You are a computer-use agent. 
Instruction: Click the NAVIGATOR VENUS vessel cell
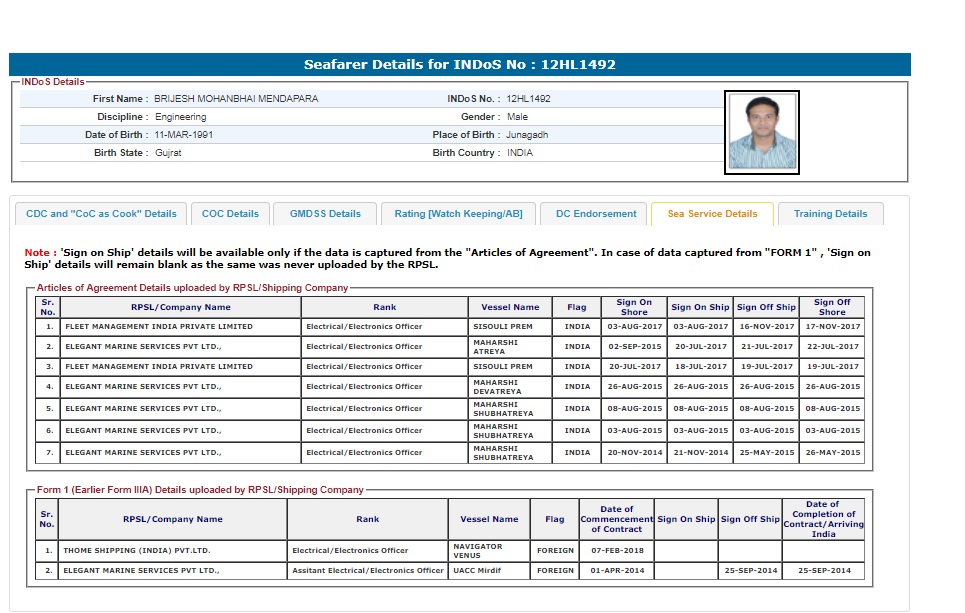[x=478, y=550]
